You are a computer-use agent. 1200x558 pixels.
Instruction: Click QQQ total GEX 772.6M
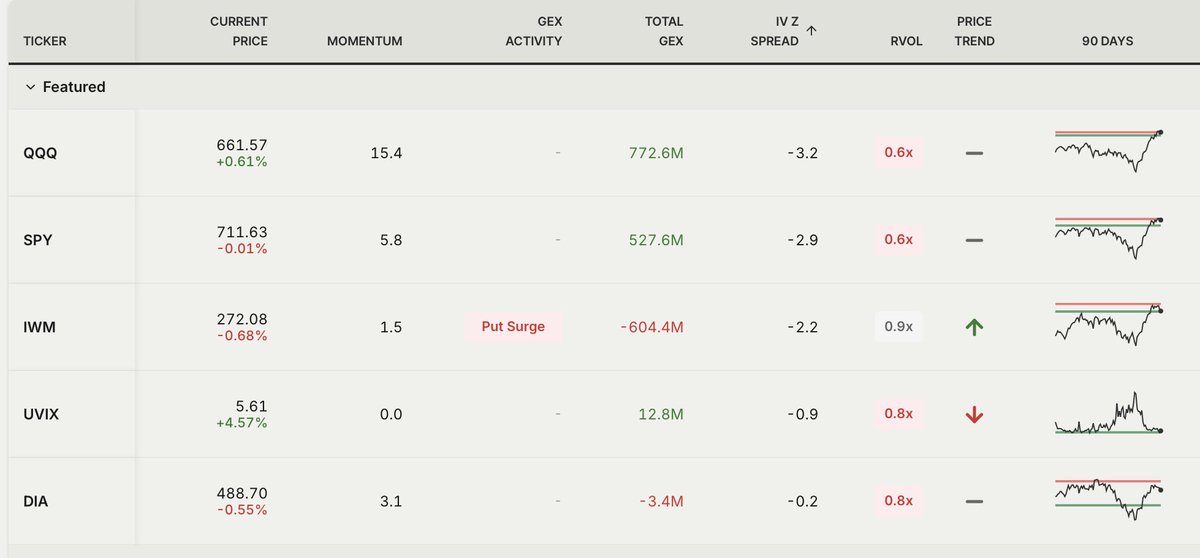[657, 153]
